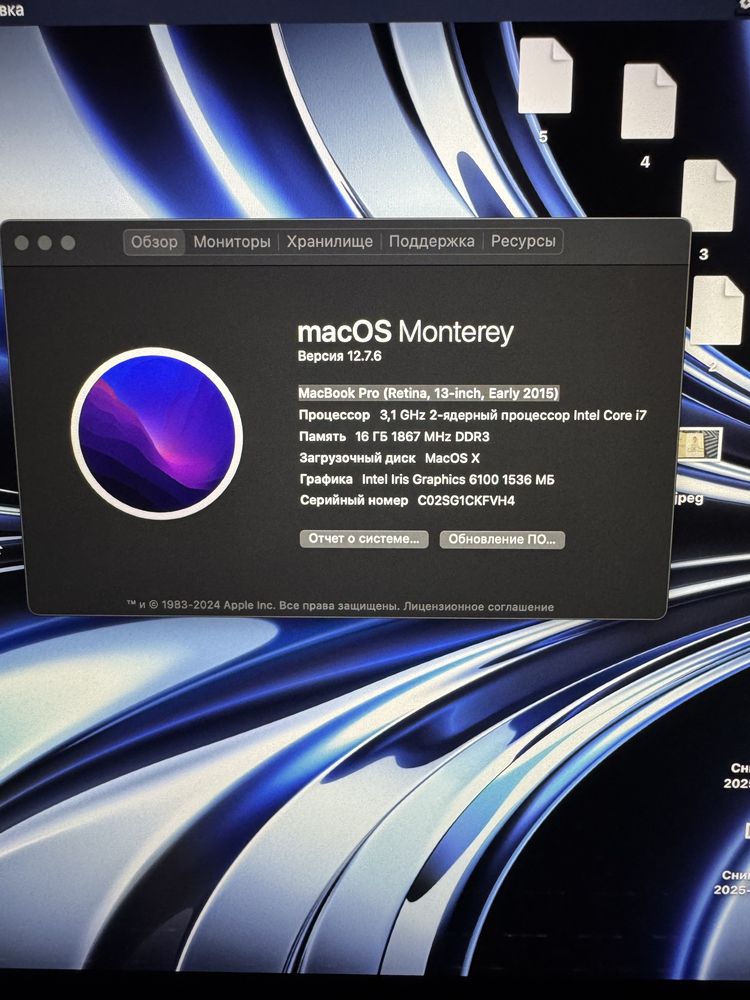Select the Поддержка tab
This screenshot has height=1000, width=750.
pyautogui.click(x=431, y=241)
